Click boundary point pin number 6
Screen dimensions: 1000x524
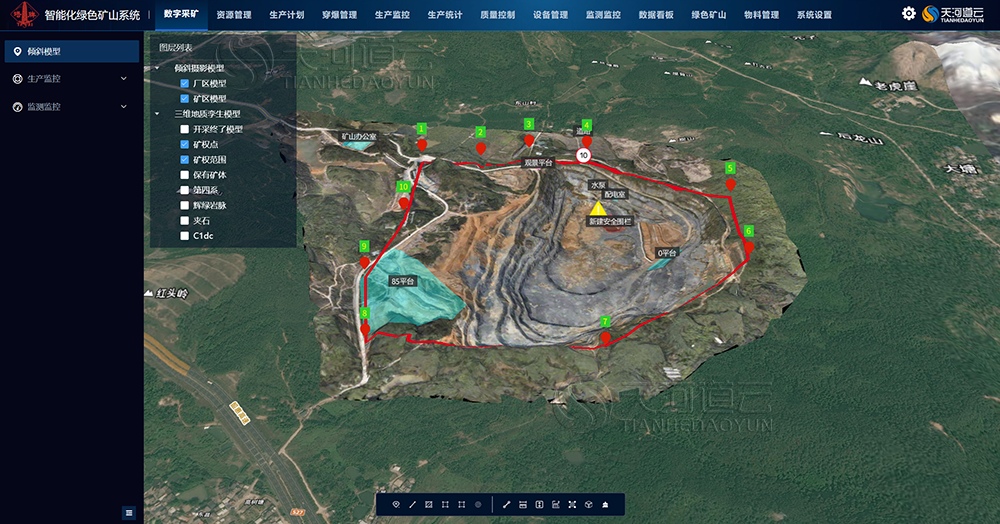(x=749, y=247)
